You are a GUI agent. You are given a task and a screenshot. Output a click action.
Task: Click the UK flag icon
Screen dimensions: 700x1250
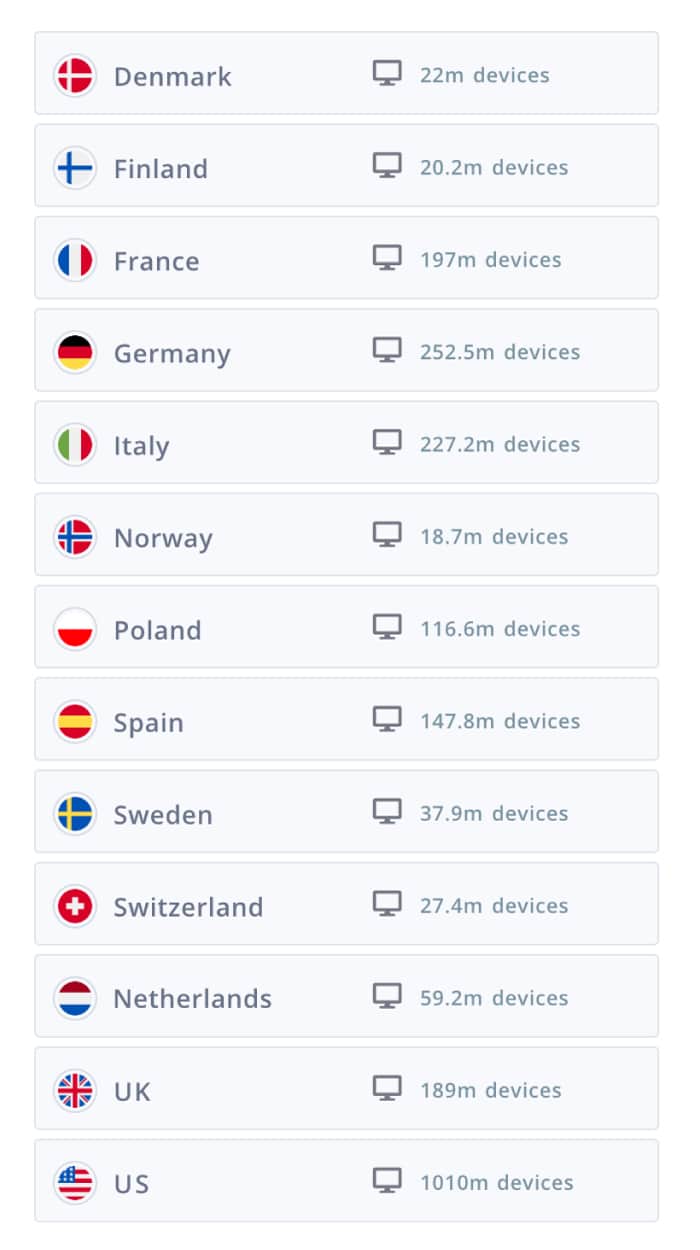coord(75,1090)
